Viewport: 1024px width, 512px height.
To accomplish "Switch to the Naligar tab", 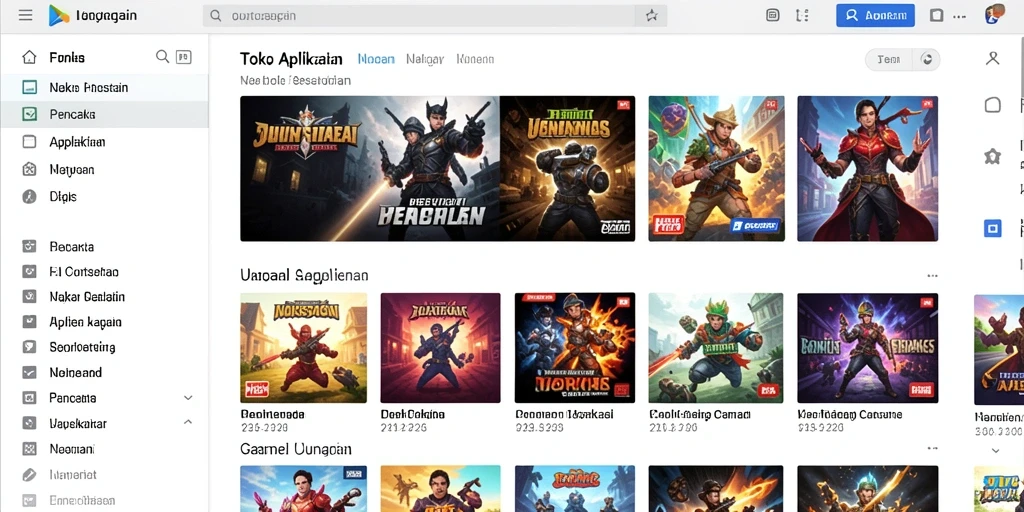I will 424,59.
